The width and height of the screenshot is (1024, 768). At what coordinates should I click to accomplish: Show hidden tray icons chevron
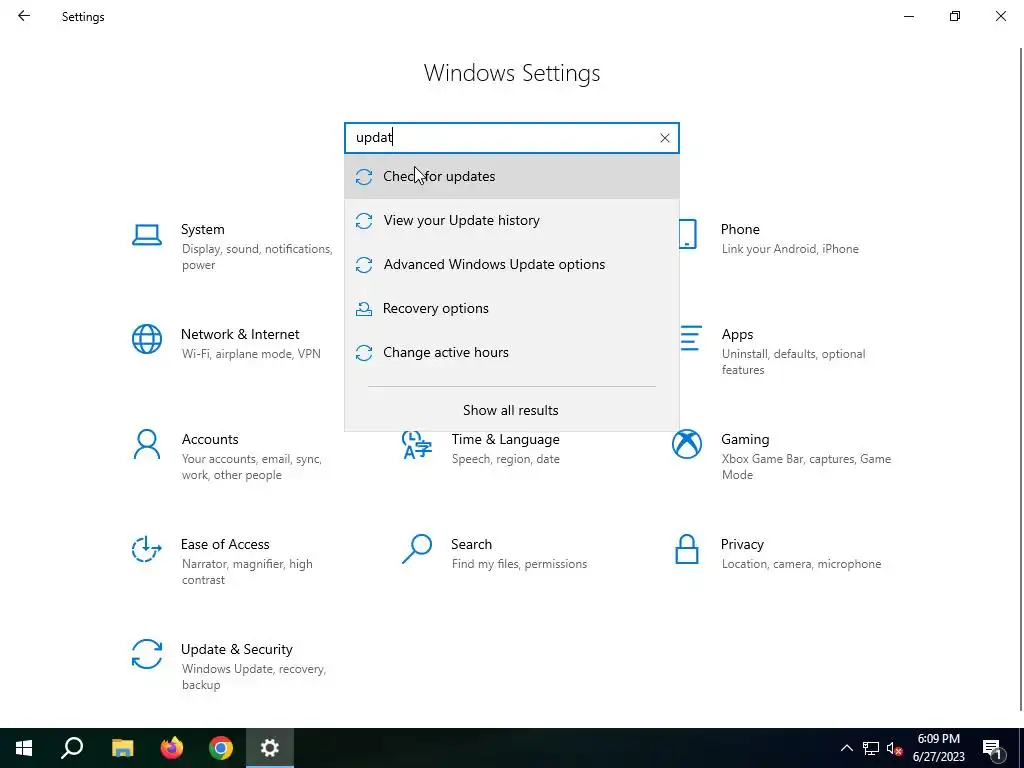coord(846,748)
